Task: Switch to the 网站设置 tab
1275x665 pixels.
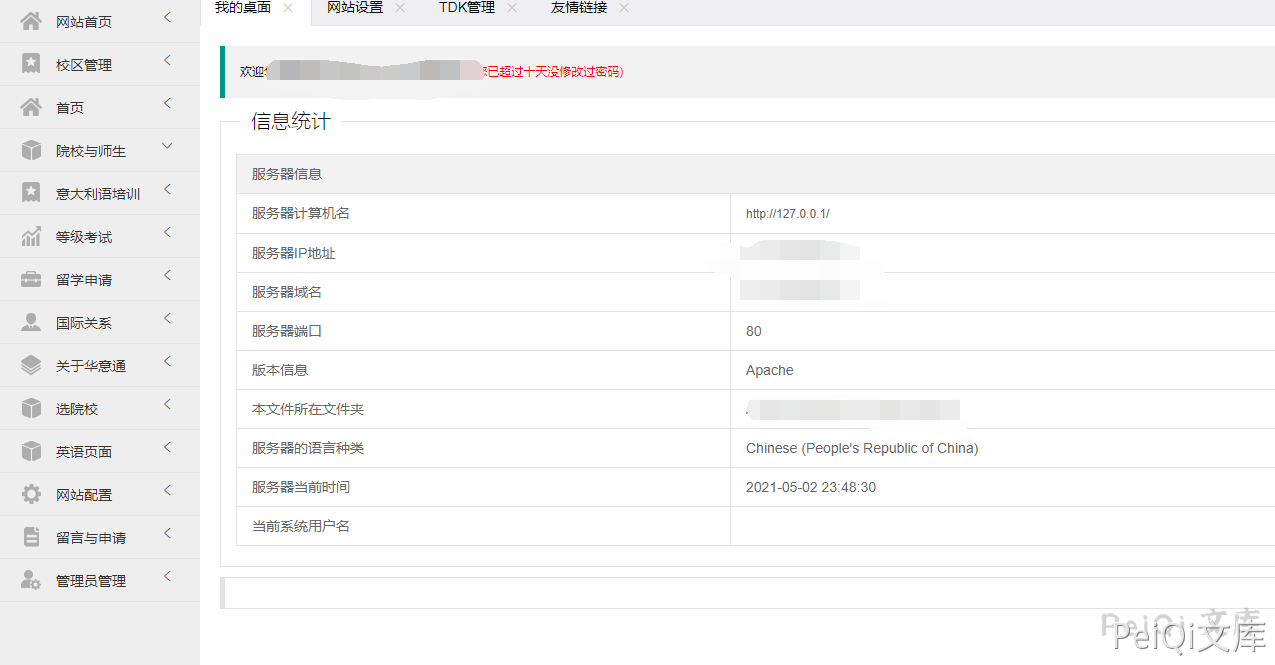Action: point(355,8)
